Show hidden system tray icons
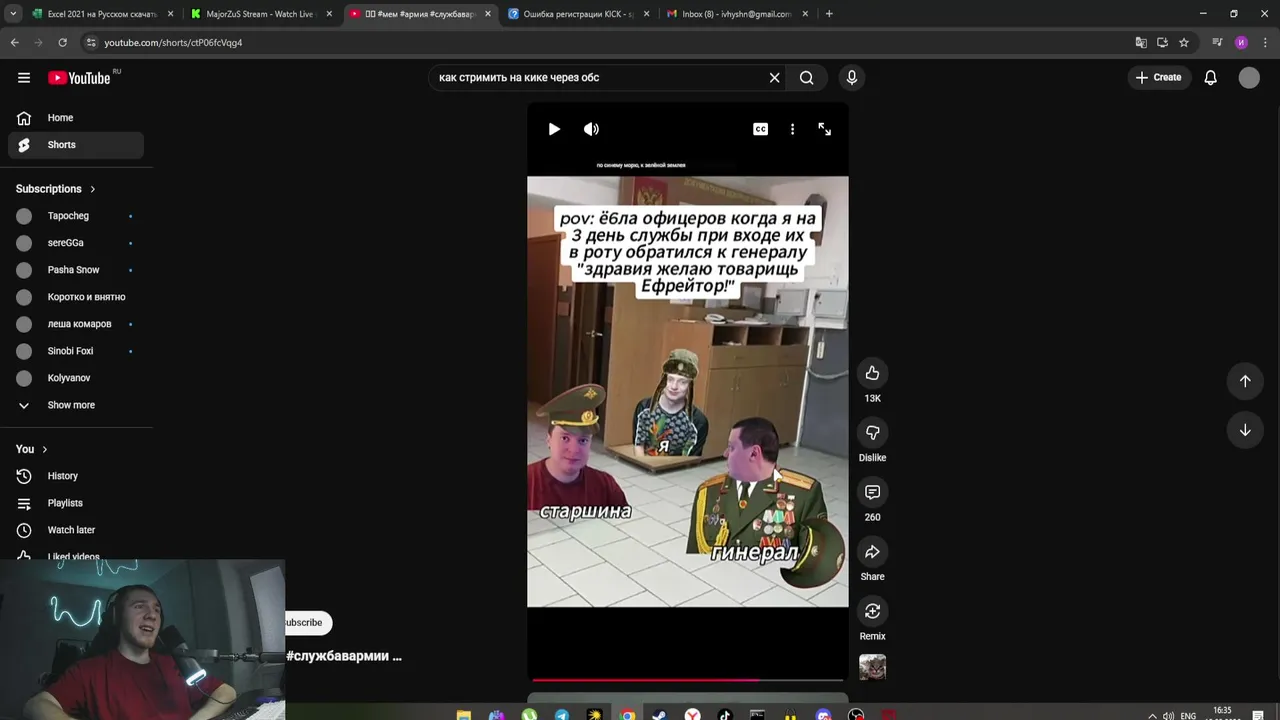Screen dimensions: 1280x720 click(x=1152, y=716)
